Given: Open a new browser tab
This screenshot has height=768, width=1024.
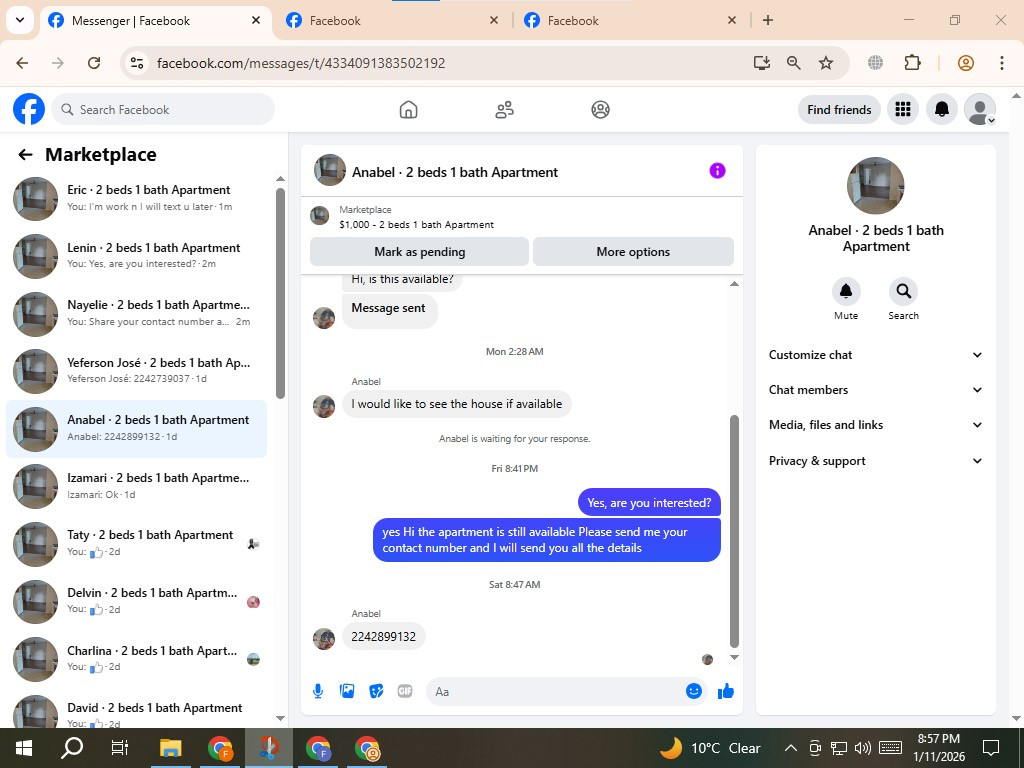Looking at the screenshot, I should click(768, 20).
